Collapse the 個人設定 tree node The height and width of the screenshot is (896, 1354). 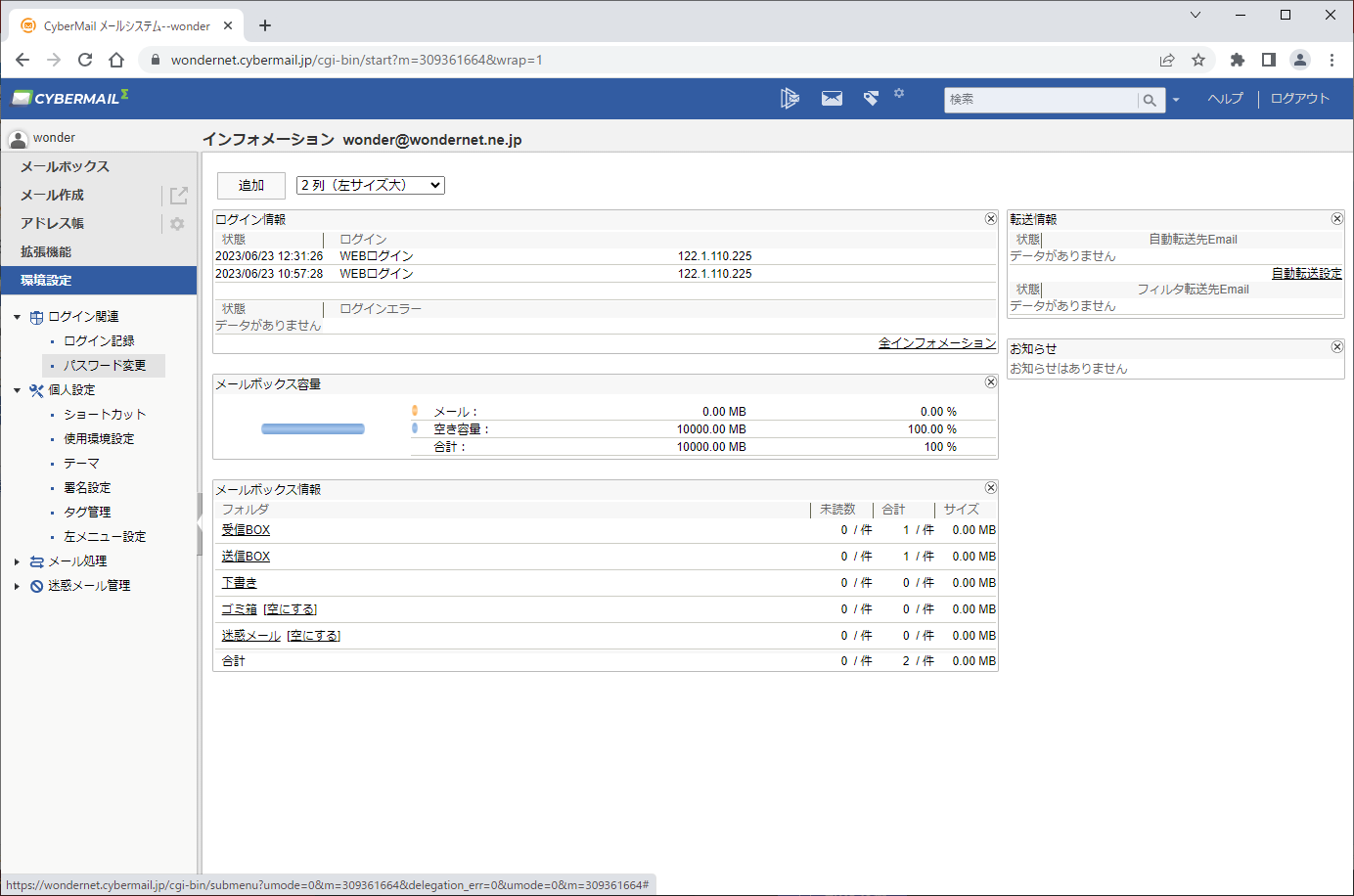tap(17, 390)
